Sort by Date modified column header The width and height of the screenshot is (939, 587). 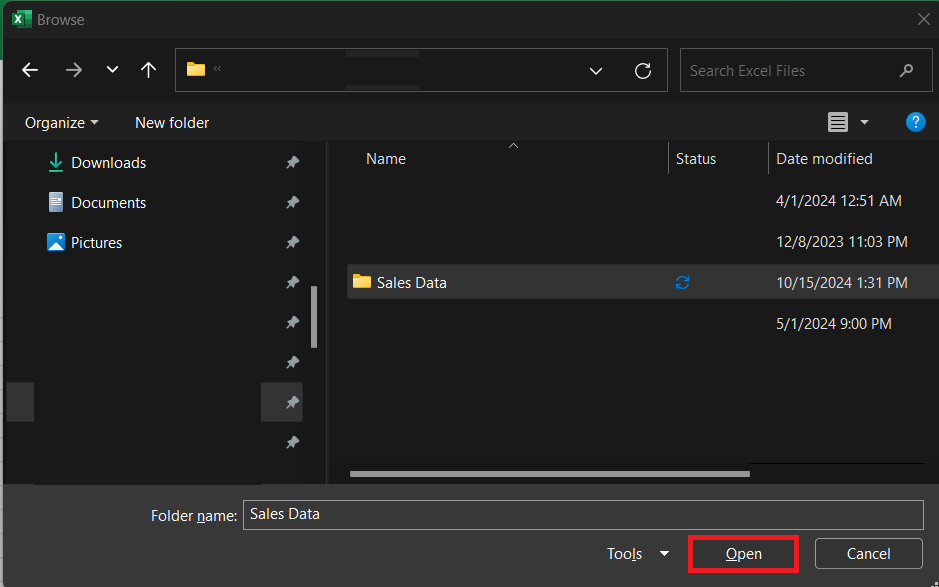click(824, 159)
